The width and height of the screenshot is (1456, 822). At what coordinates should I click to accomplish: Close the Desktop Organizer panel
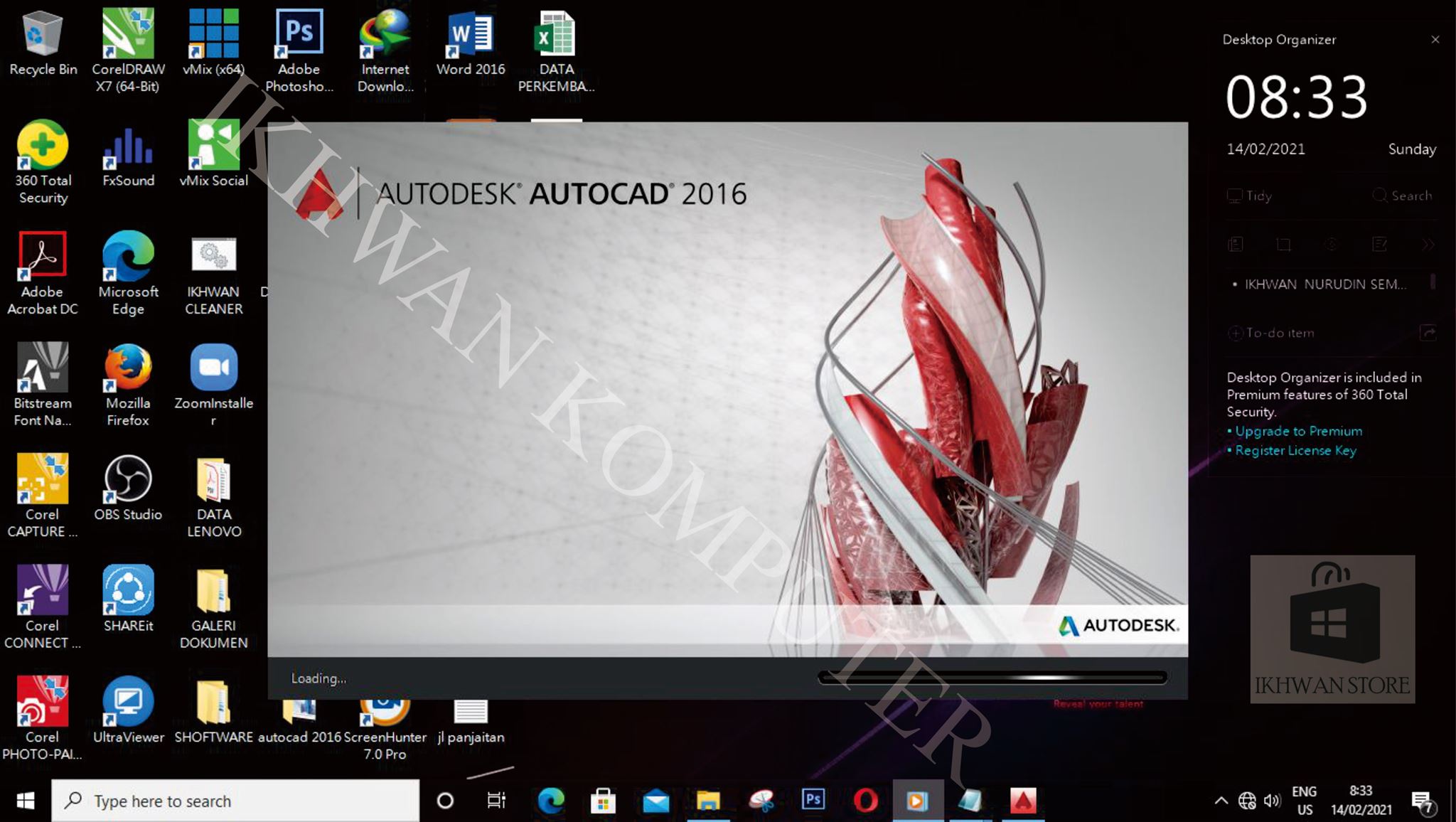[x=1435, y=39]
